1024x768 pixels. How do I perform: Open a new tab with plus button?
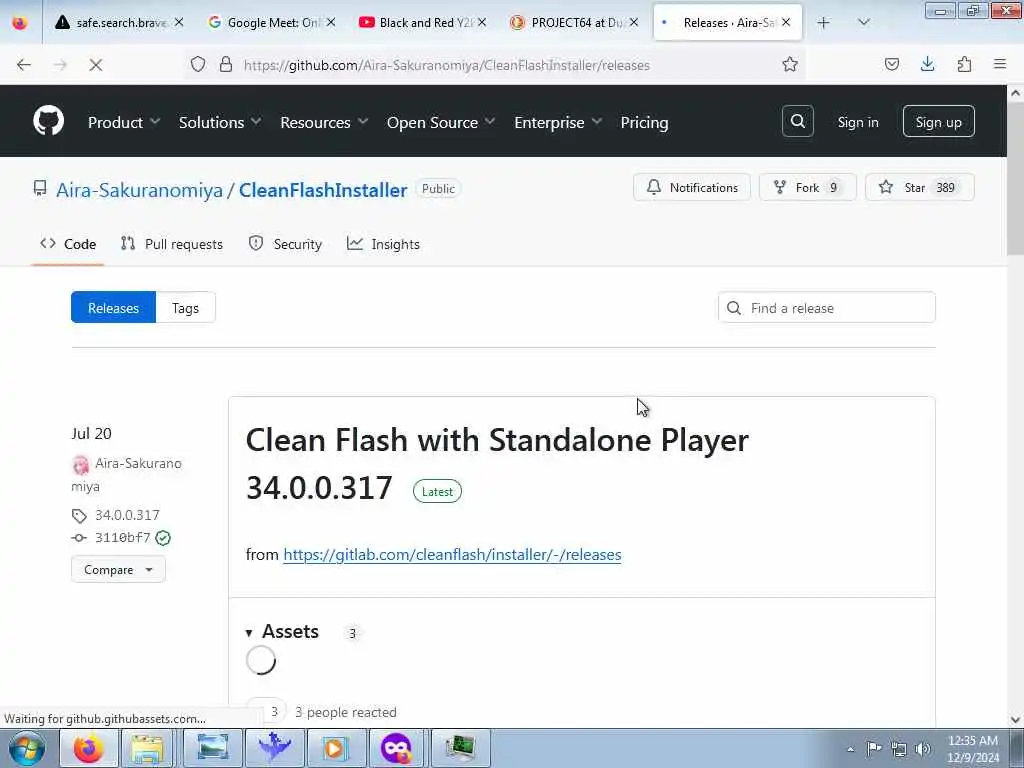click(x=824, y=23)
